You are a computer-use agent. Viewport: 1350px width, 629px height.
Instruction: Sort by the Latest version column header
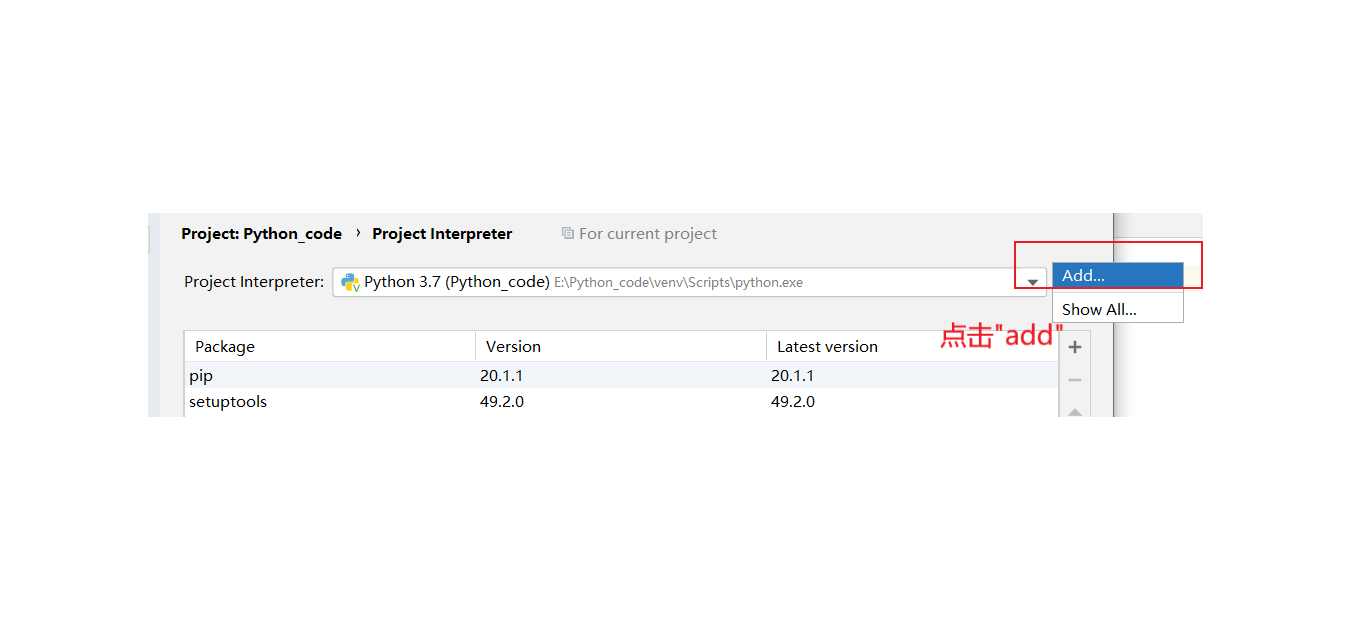[912, 346]
